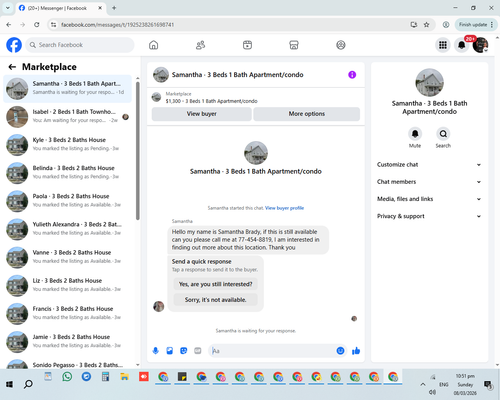Open Sticky Notes from the taskbar

[182, 377]
